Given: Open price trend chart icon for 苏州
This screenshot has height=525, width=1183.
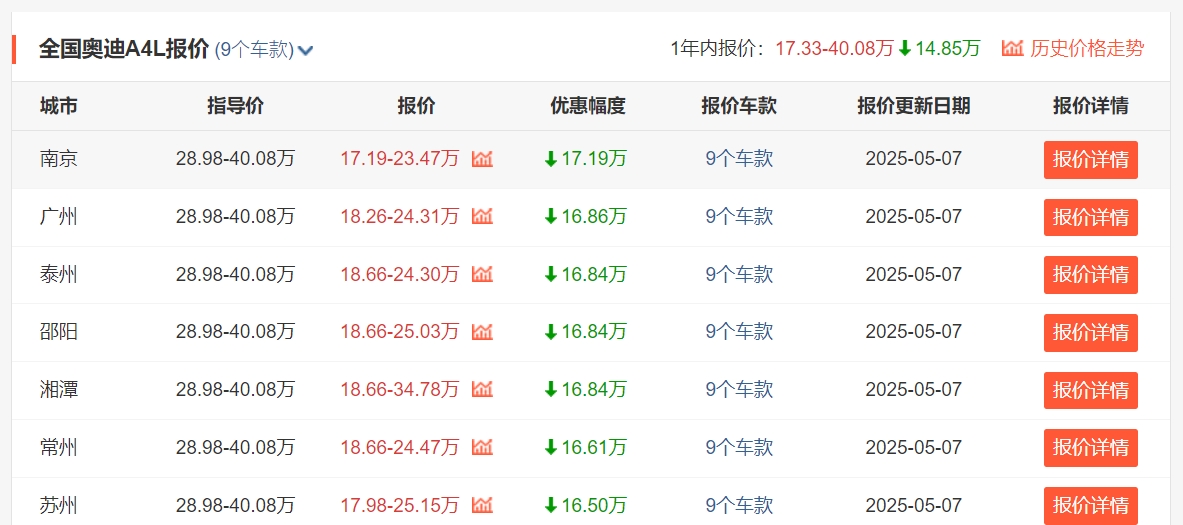Looking at the screenshot, I should (482, 505).
